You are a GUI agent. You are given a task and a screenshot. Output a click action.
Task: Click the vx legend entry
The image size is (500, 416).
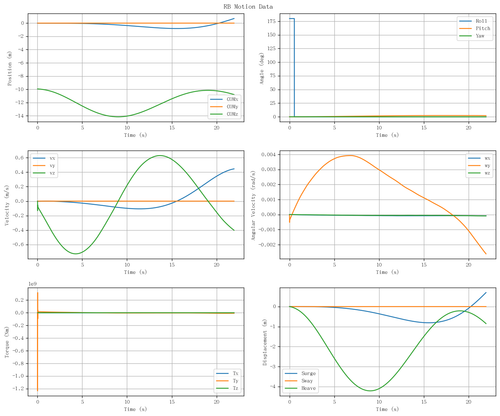[x=44, y=158]
